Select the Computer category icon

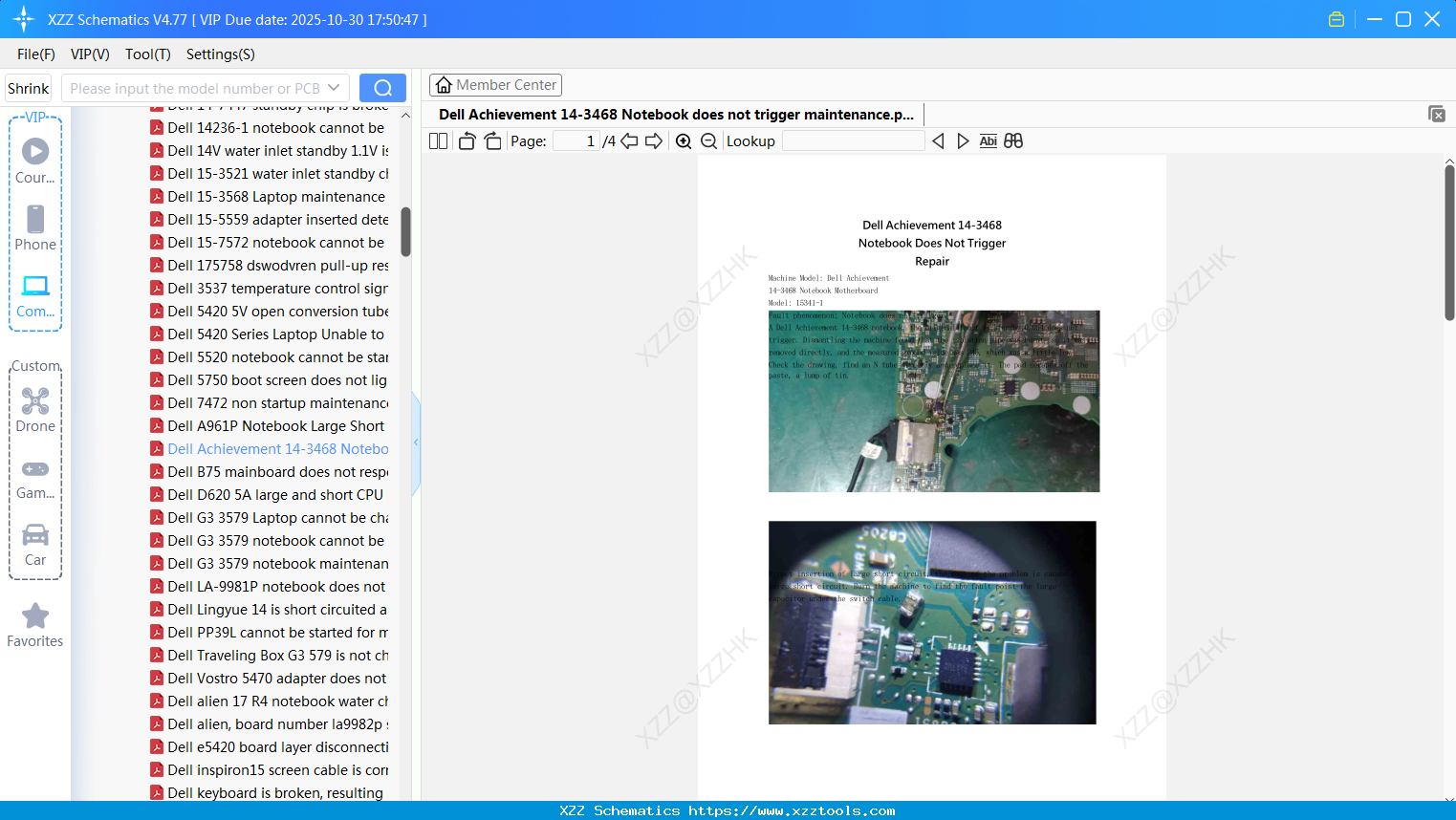click(x=35, y=295)
